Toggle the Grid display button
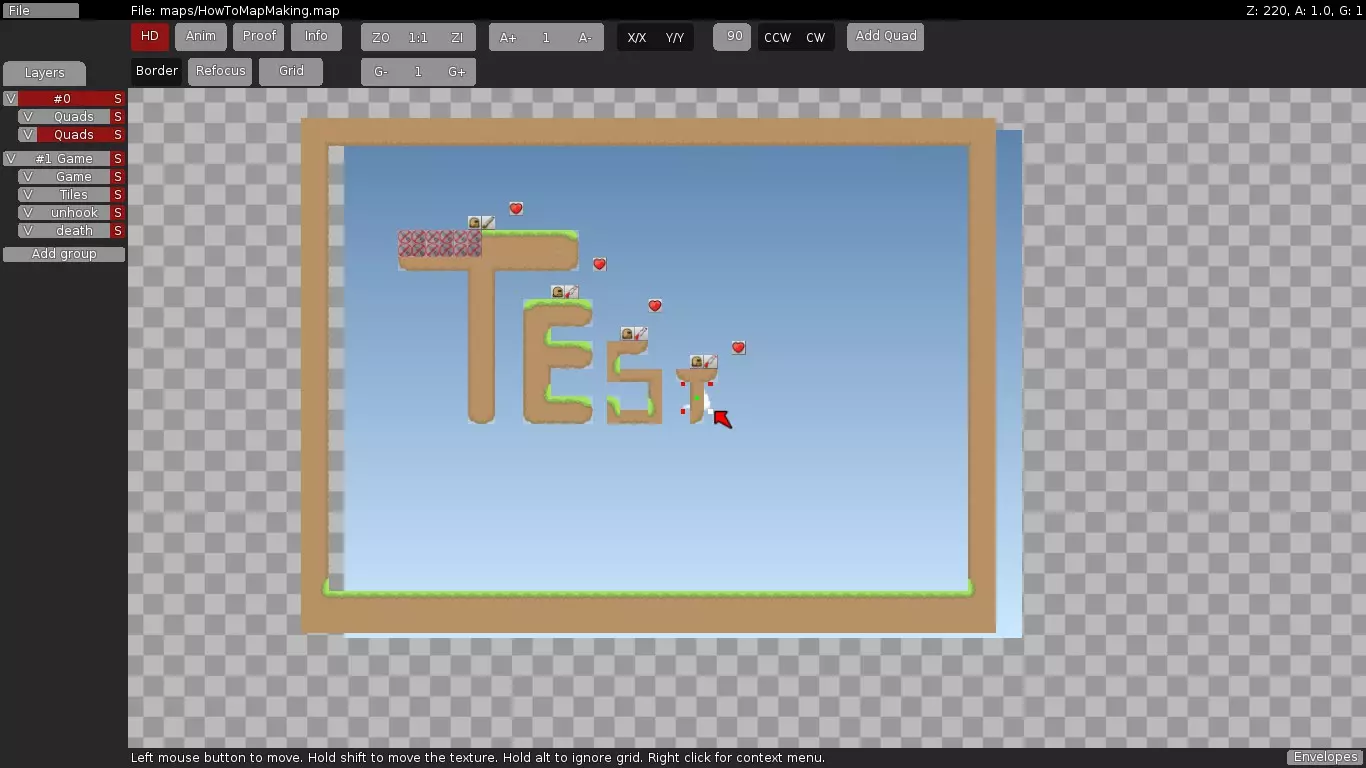 point(291,71)
